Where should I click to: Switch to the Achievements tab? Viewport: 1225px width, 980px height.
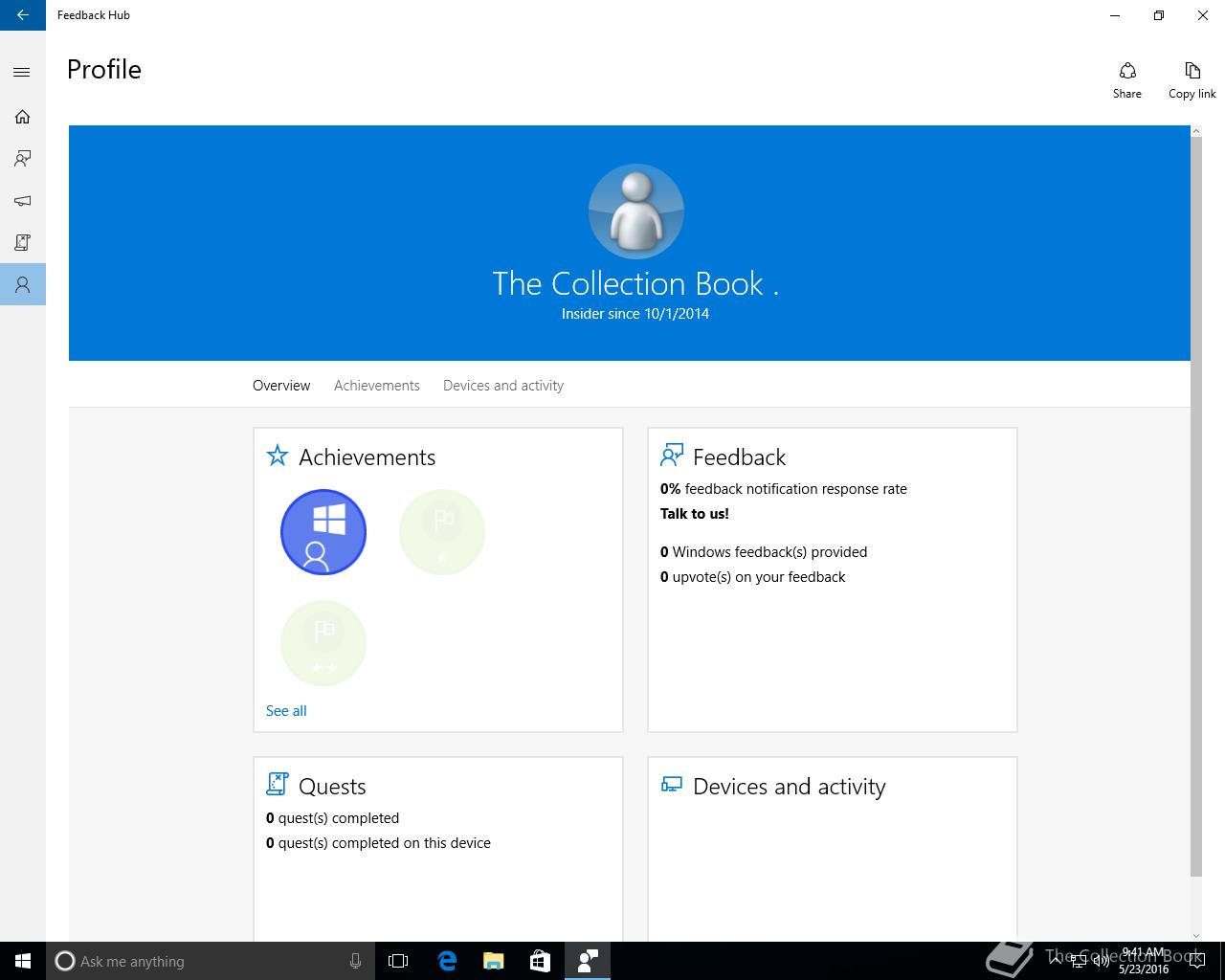(377, 386)
